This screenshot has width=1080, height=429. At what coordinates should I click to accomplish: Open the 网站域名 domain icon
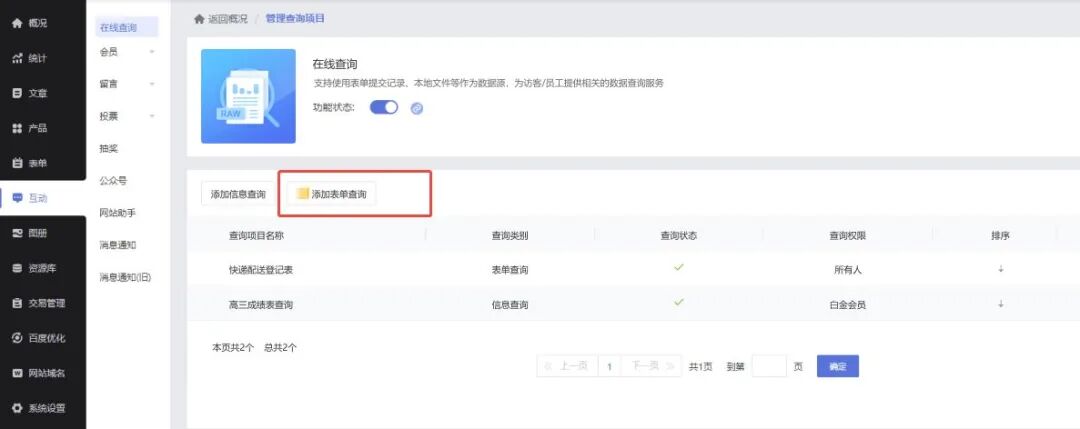pyautogui.click(x=17, y=373)
